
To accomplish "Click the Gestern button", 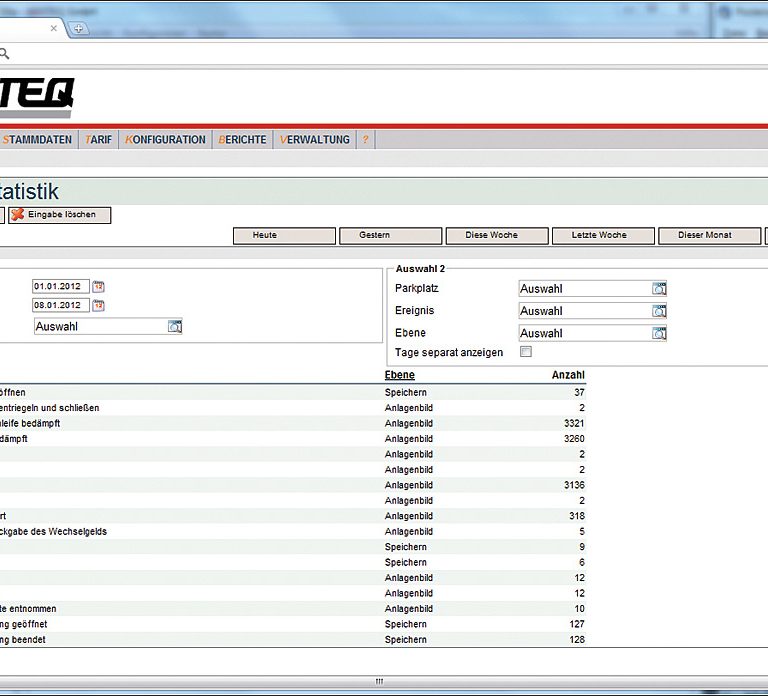I will pyautogui.click(x=390, y=235).
